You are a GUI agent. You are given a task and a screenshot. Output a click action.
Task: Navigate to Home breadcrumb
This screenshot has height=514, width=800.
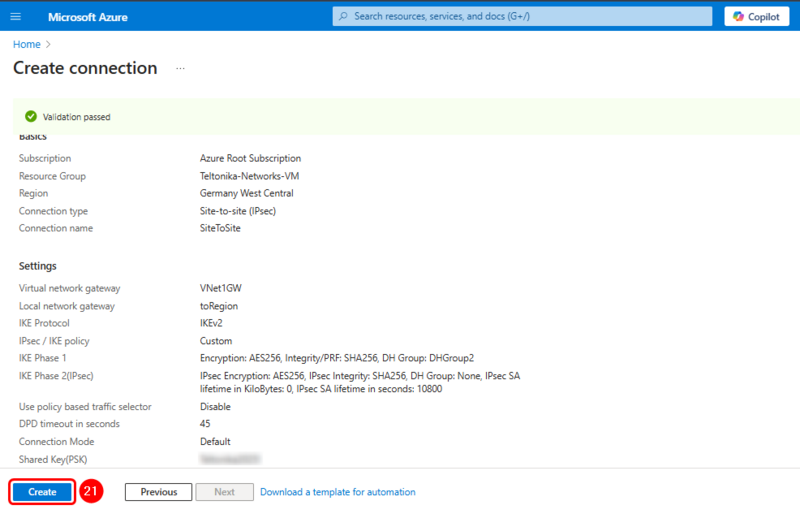[26, 45]
